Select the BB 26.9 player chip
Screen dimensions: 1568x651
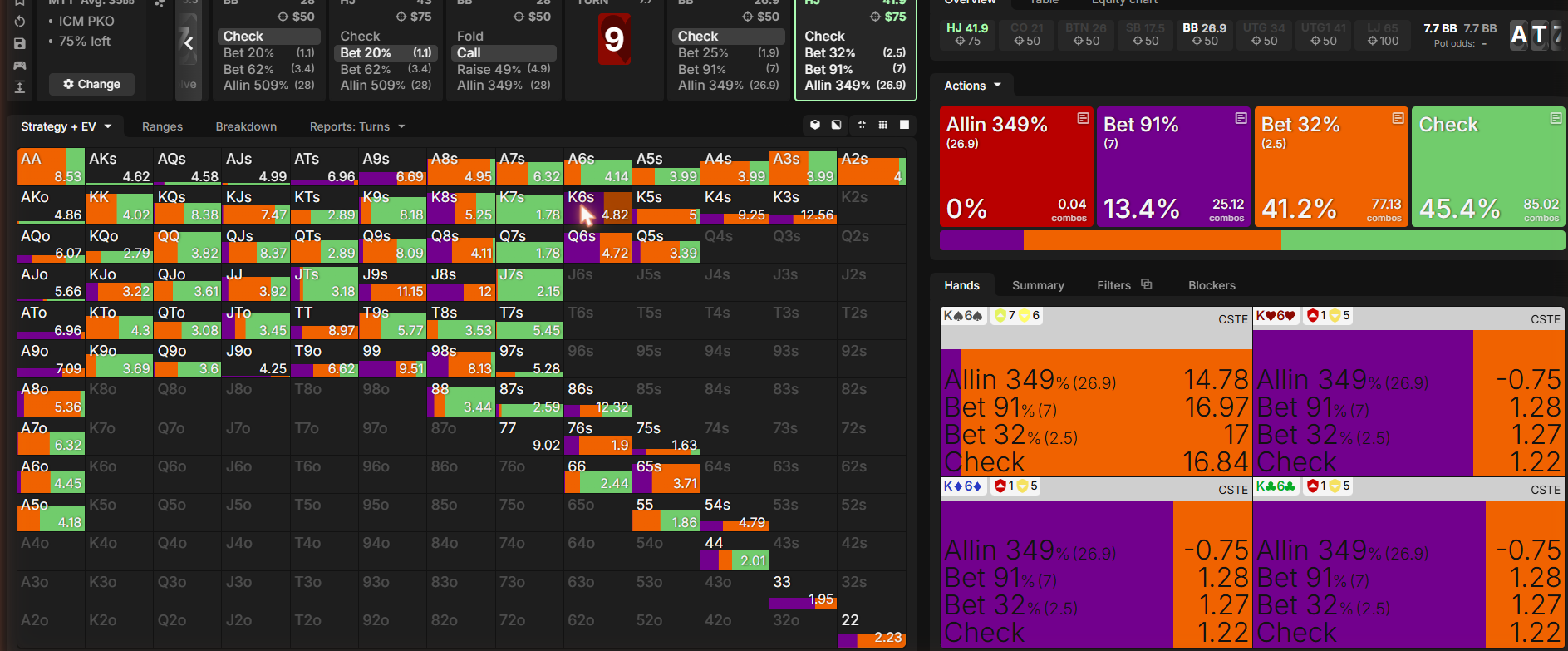[x=1204, y=34]
